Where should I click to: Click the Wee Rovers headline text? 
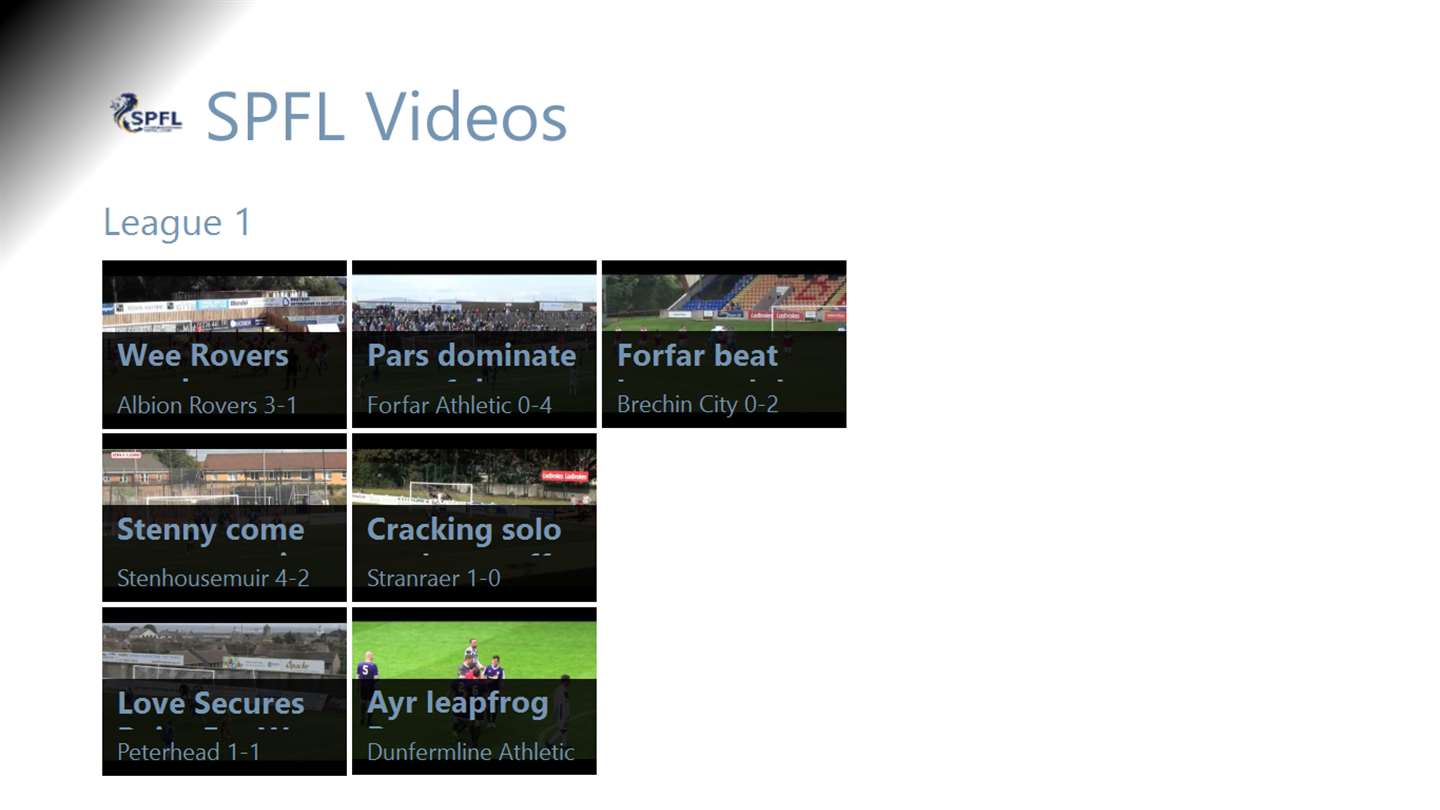[x=203, y=355]
